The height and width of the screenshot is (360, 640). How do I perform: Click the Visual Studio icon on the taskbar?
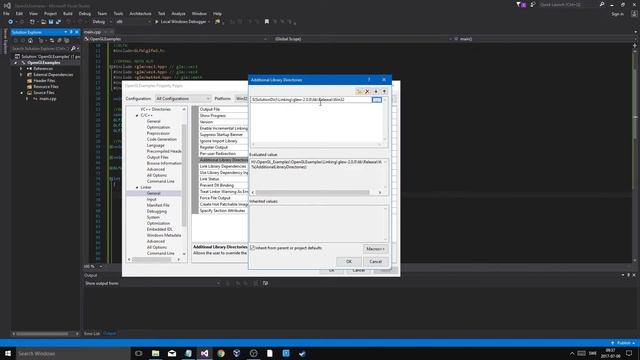coord(204,353)
